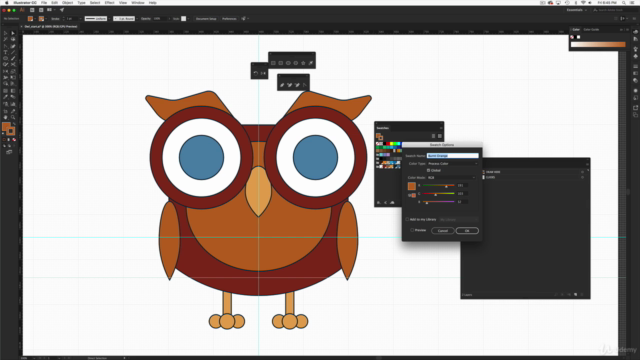This screenshot has height=360, width=640.
Task: Switch Swatches panel to list view
Action: tap(433, 136)
